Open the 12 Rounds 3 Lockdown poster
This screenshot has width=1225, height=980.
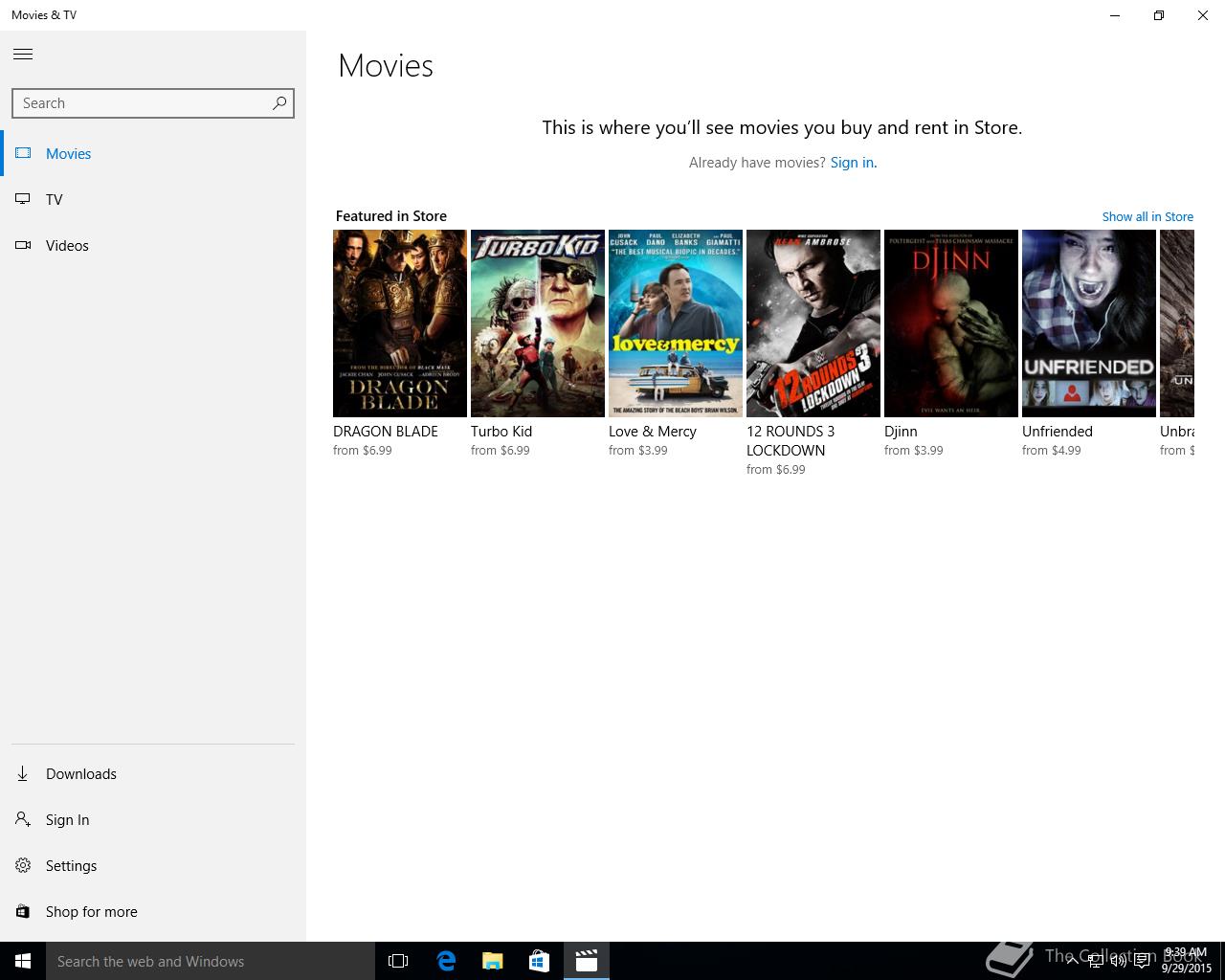point(813,323)
